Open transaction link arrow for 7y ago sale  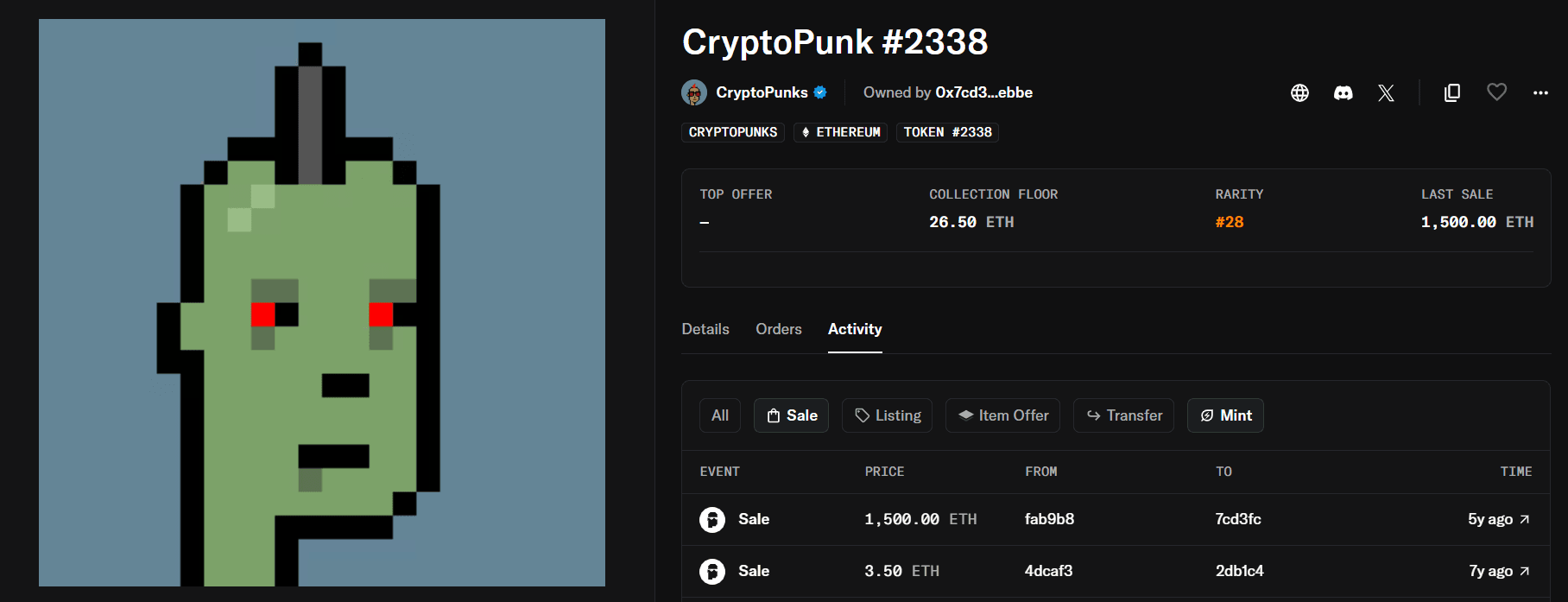[x=1525, y=571]
